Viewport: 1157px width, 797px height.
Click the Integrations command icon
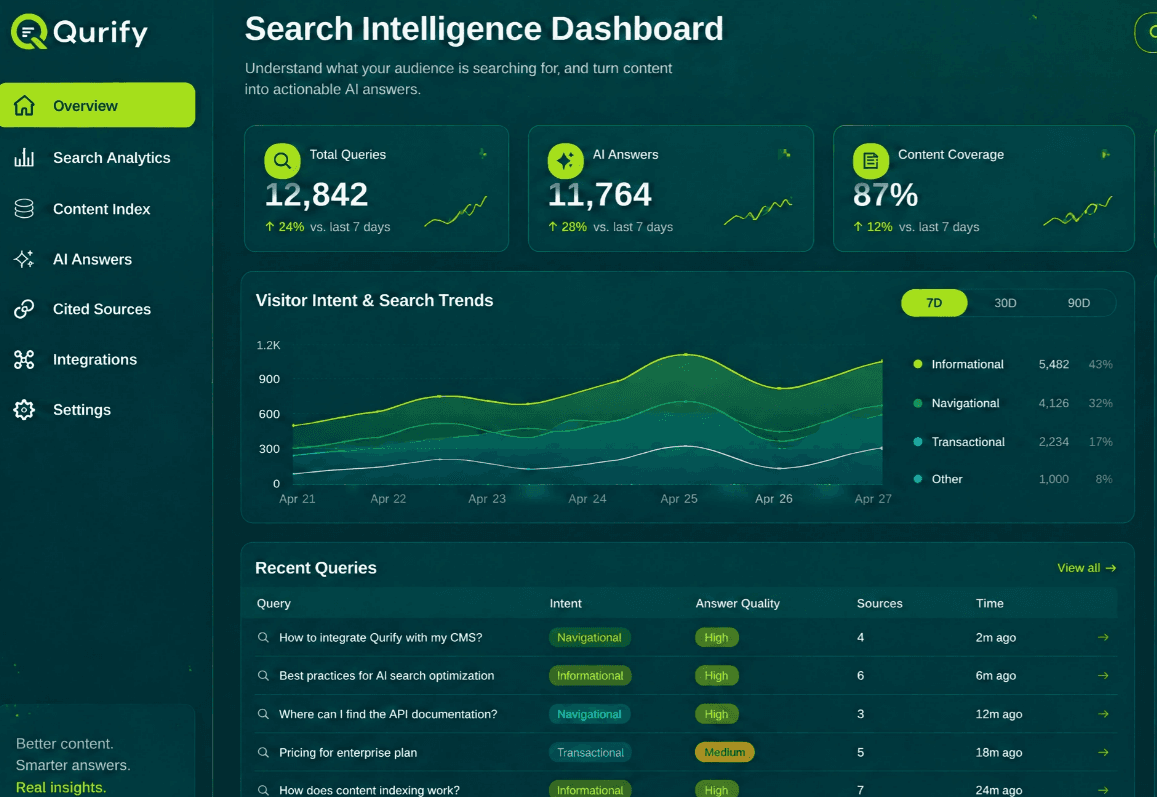tap(24, 359)
